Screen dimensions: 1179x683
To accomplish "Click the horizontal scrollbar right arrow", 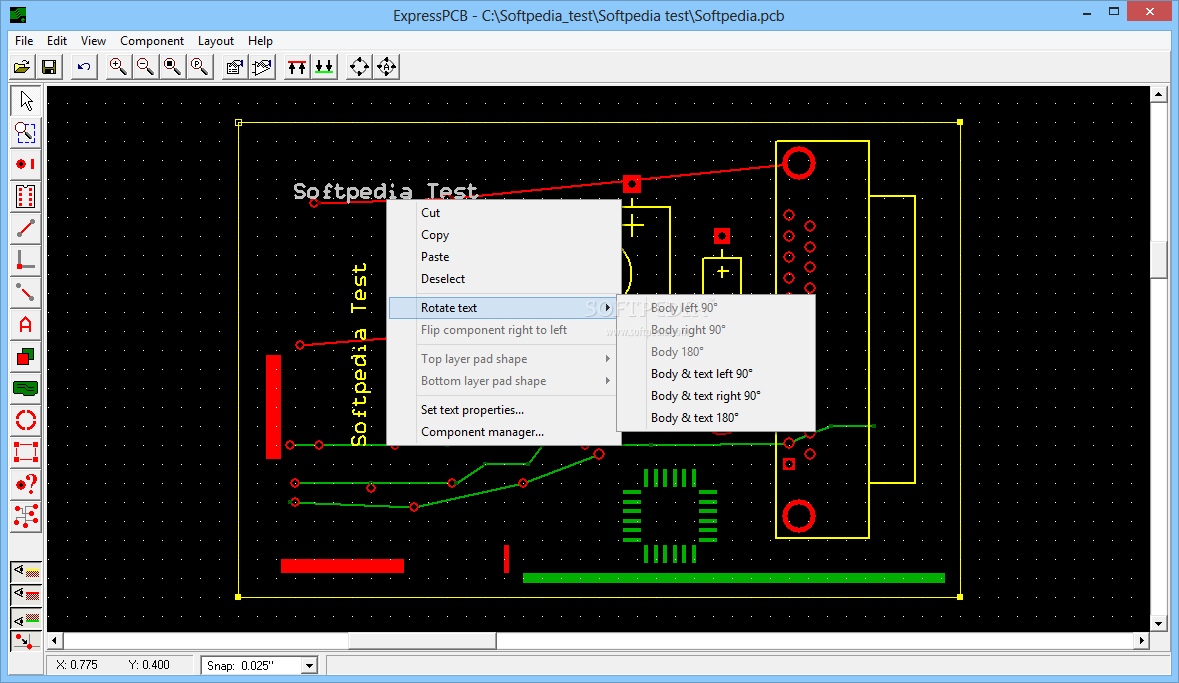I will click(x=1141, y=641).
